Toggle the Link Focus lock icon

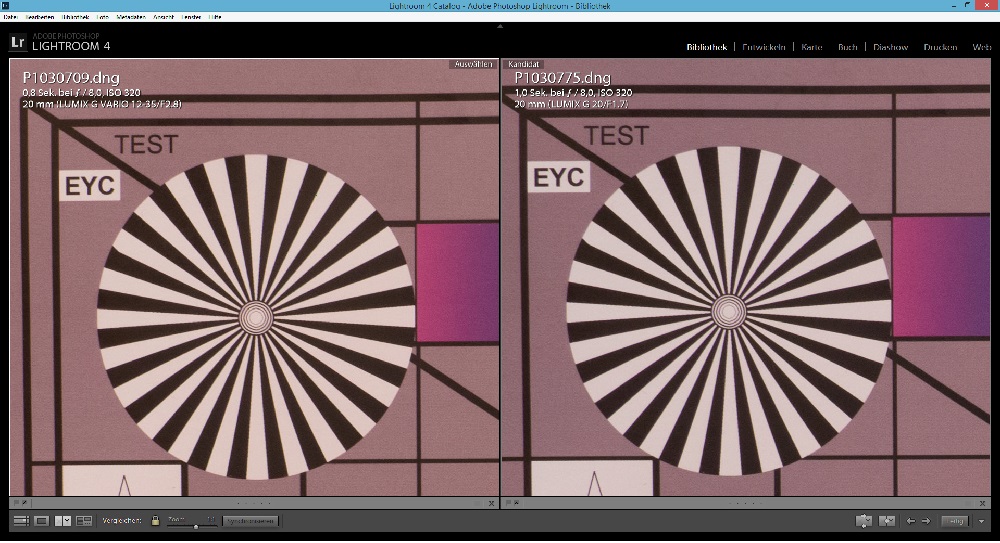[x=155, y=521]
